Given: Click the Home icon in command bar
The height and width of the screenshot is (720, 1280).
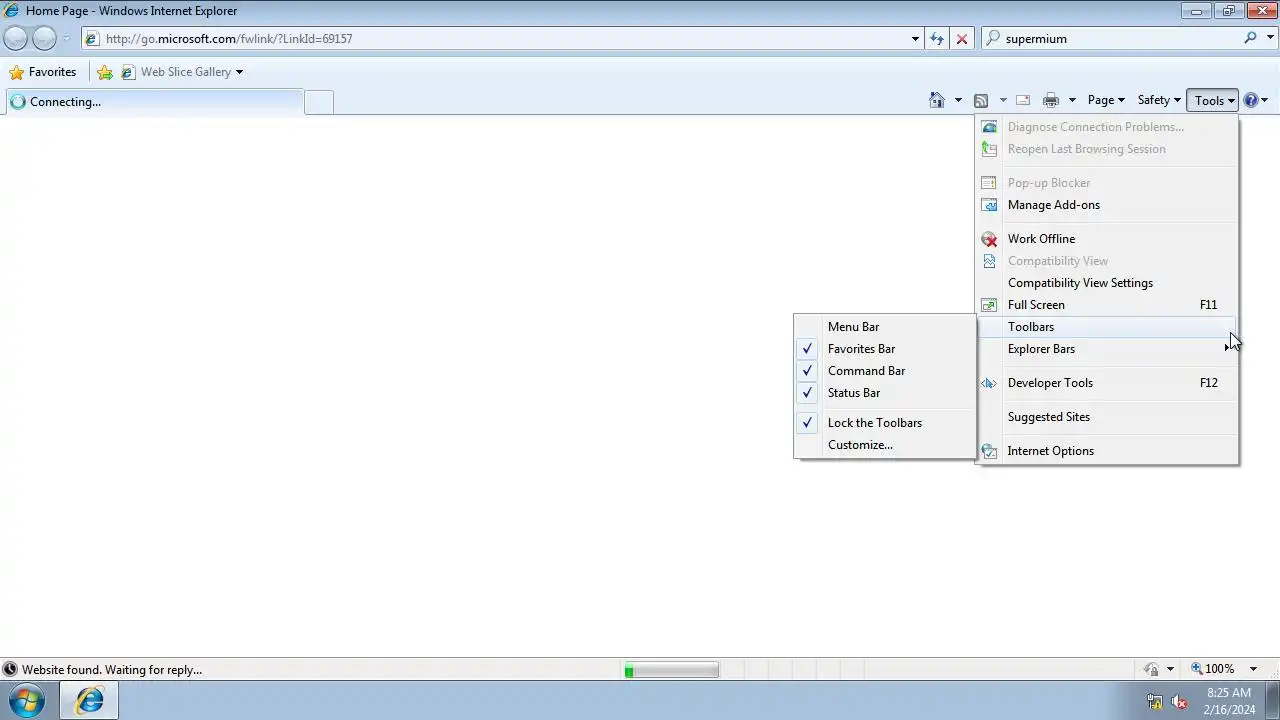Looking at the screenshot, I should [937, 100].
